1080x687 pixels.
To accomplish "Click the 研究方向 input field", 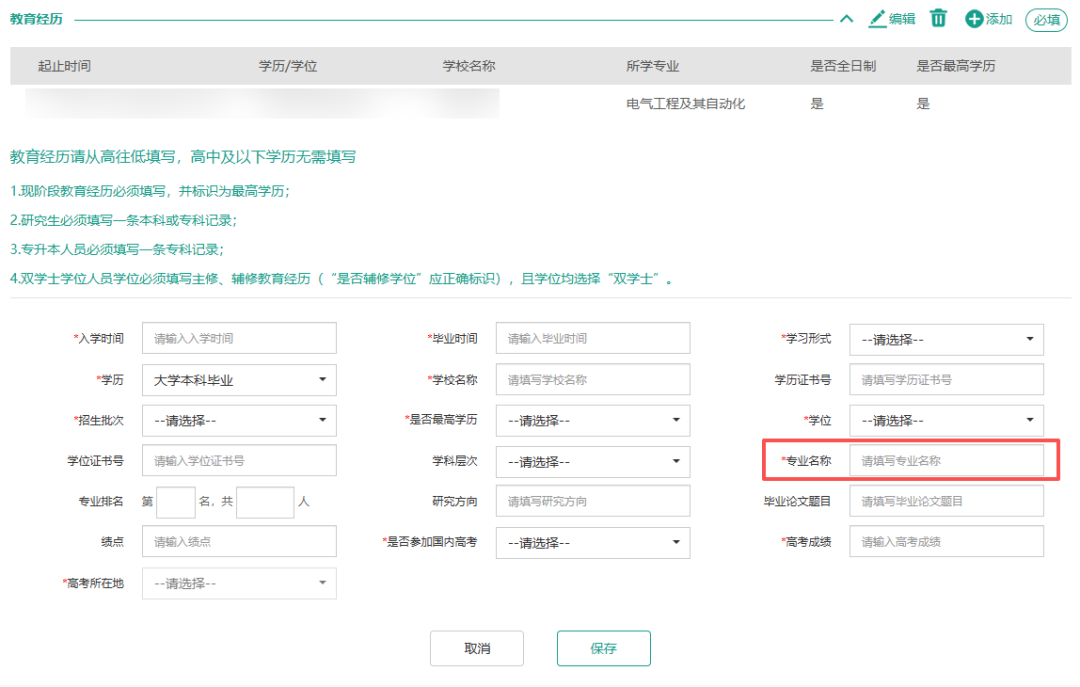I will click(592, 501).
